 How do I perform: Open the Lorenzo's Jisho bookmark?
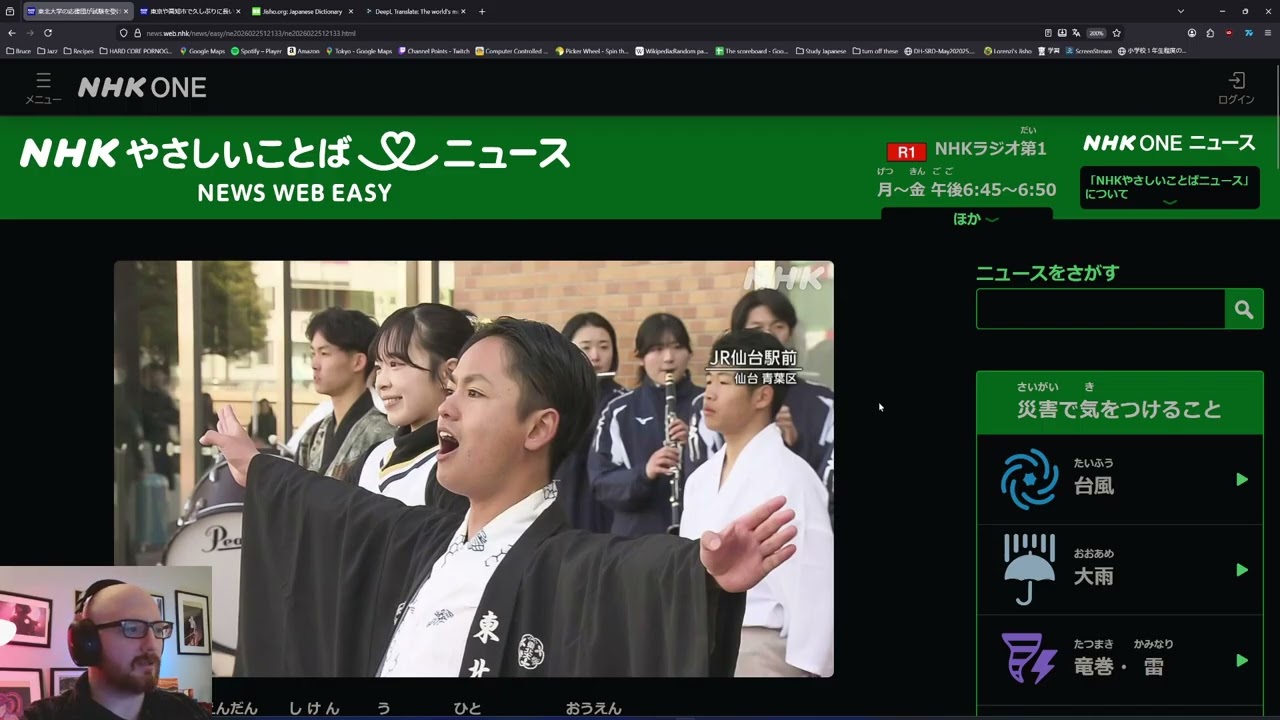tap(1008, 51)
